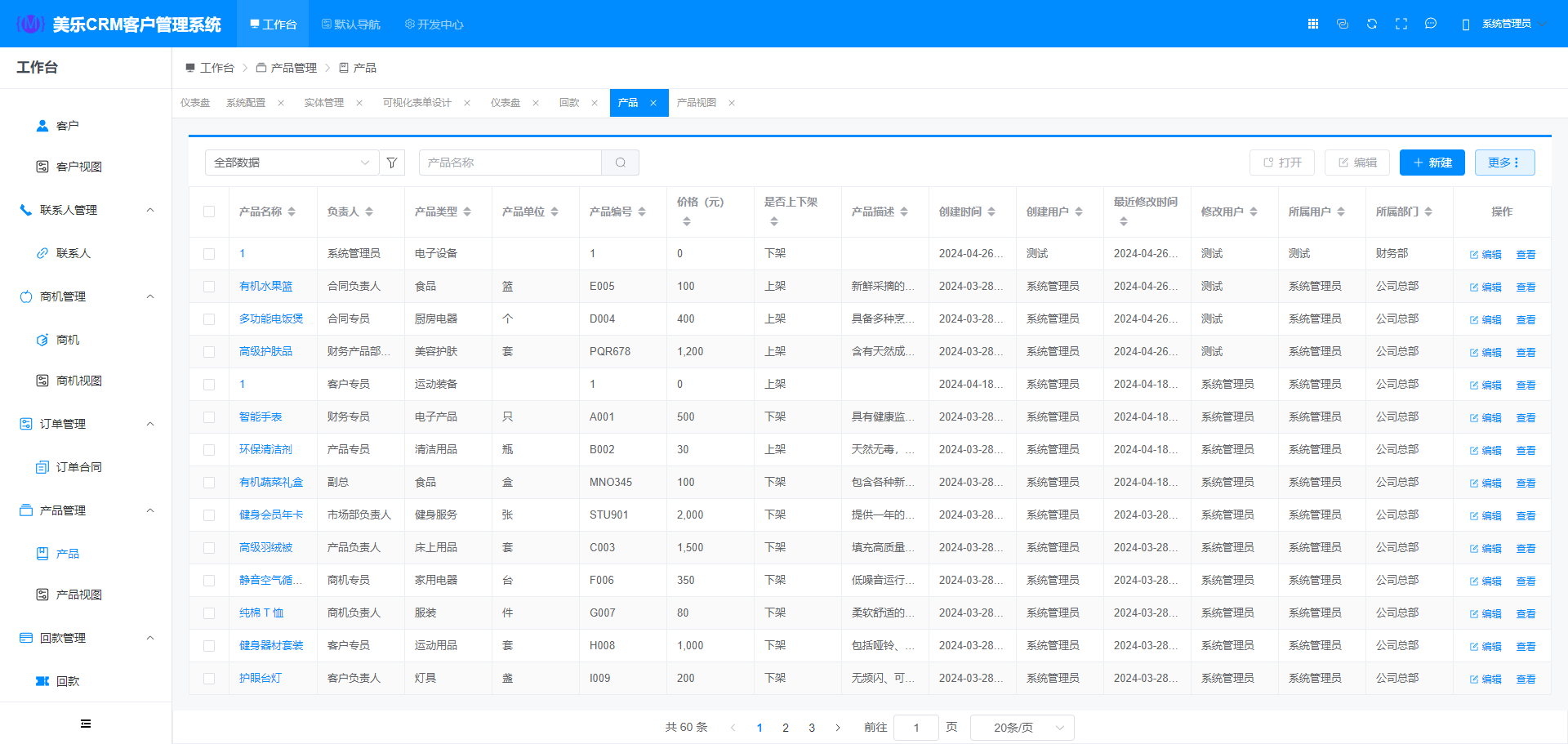Open the 多功能电饭煲 product link
The width and height of the screenshot is (1568, 744).
pyautogui.click(x=271, y=319)
